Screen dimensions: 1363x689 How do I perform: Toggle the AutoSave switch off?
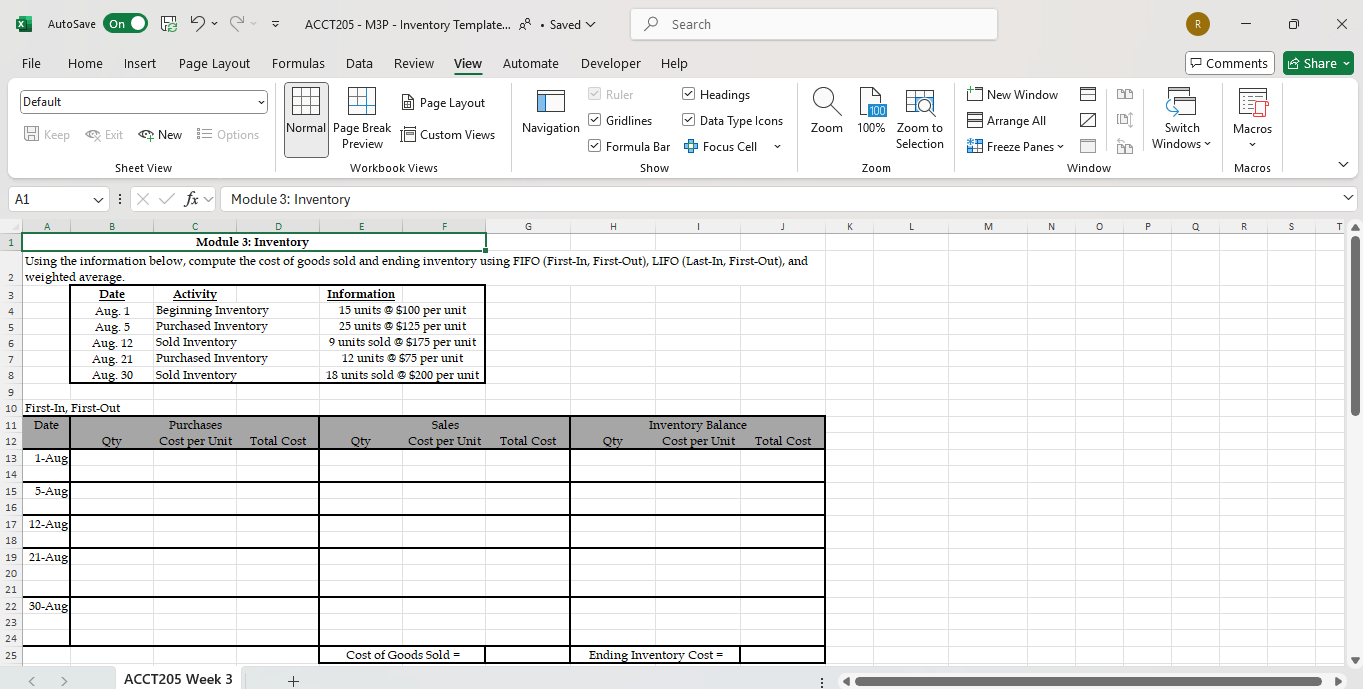pyautogui.click(x=125, y=24)
